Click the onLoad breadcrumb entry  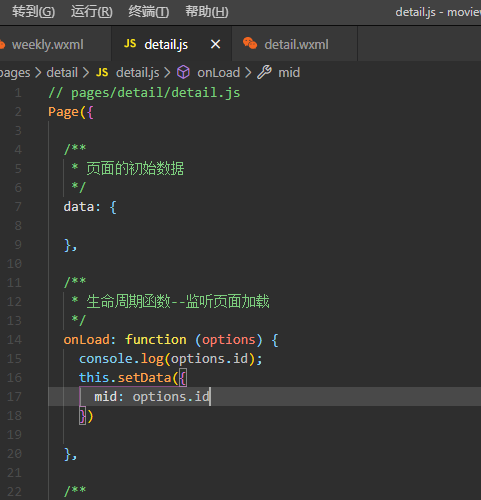point(218,73)
